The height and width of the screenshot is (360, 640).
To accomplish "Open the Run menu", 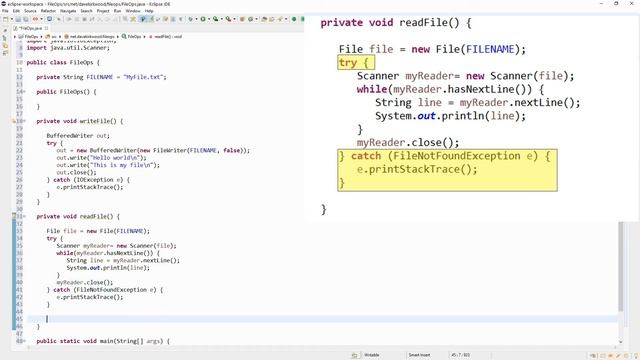I will coord(117,11).
